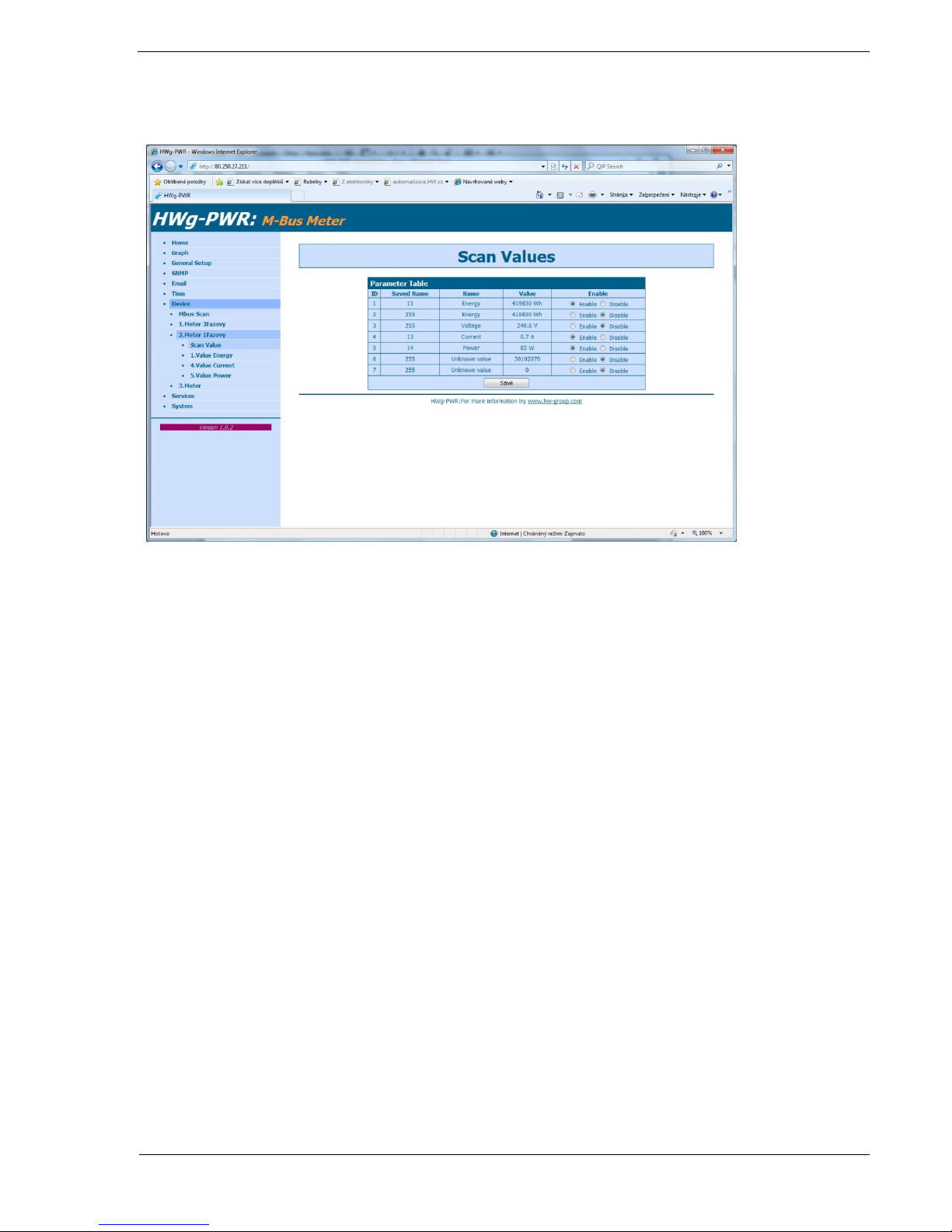Viewport: 952px width, 1232px height.
Task: Select Disable for the Power row
Action: [x=603, y=348]
